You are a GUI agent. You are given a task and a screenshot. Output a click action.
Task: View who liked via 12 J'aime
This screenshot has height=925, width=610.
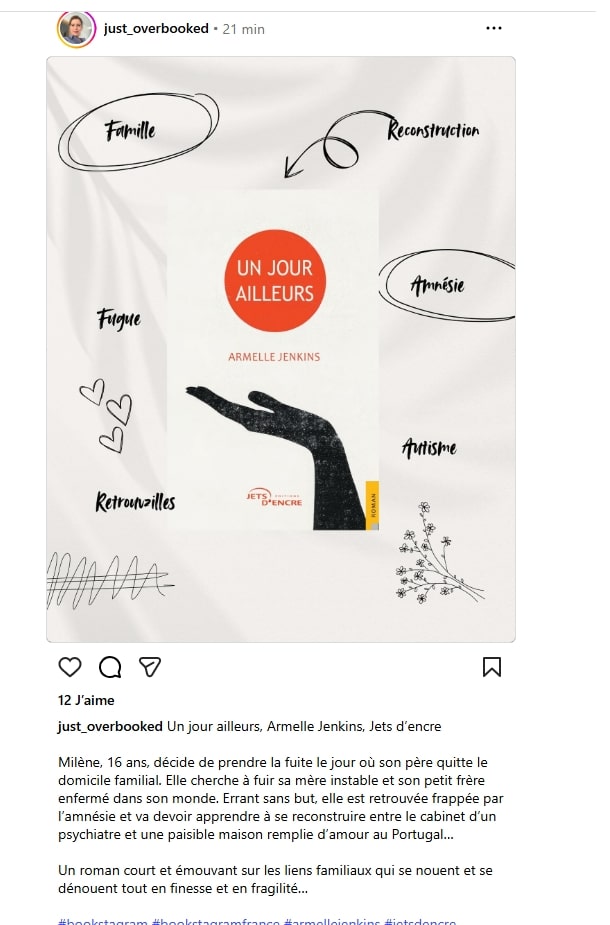click(x=86, y=700)
